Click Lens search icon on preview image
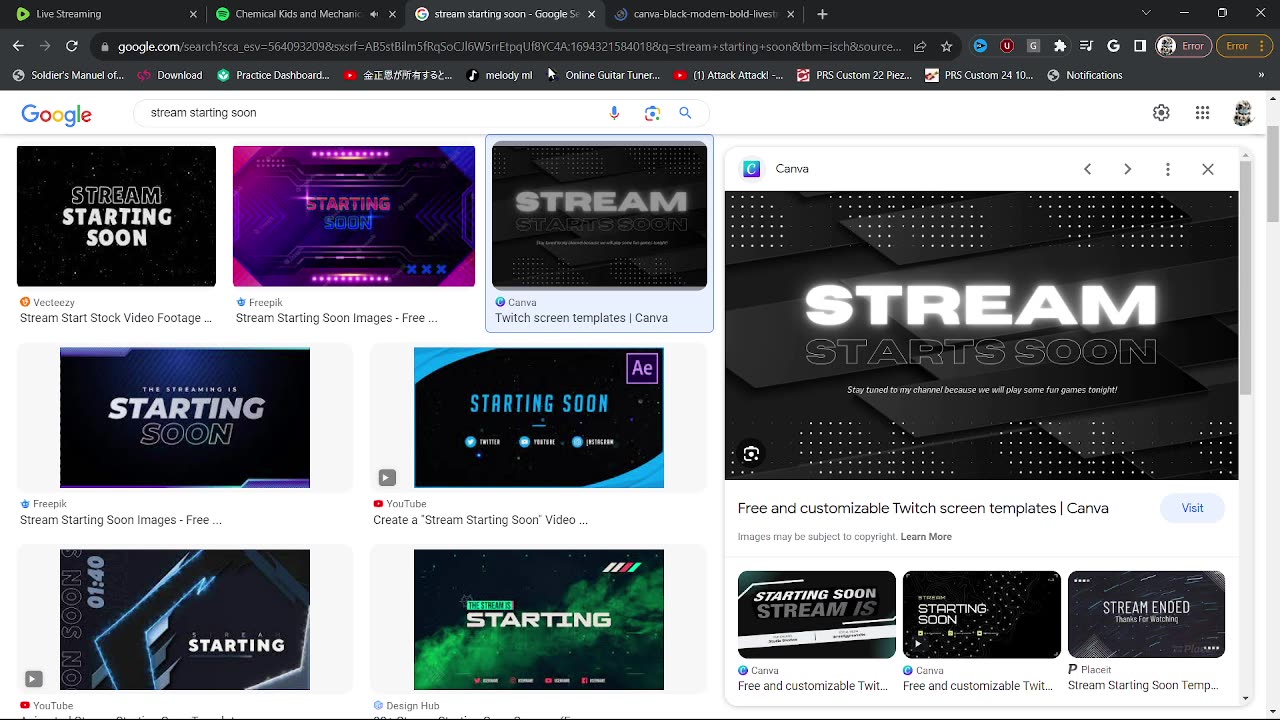Screen dimensions: 1280x720 751,454
